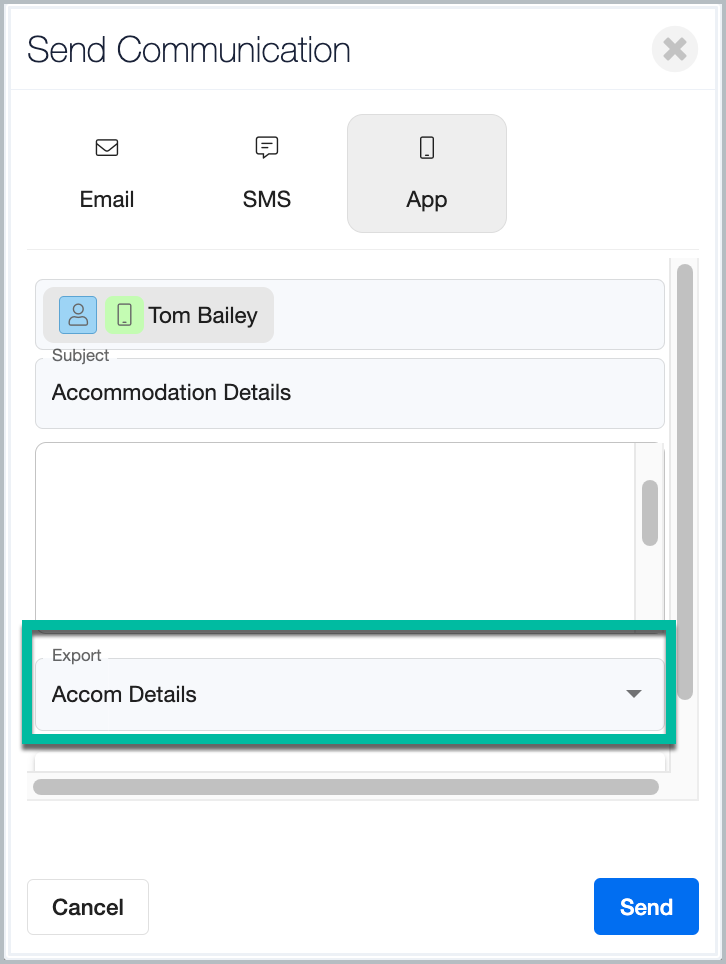Switch to the Email tab
This screenshot has height=964, width=726.
107,173
